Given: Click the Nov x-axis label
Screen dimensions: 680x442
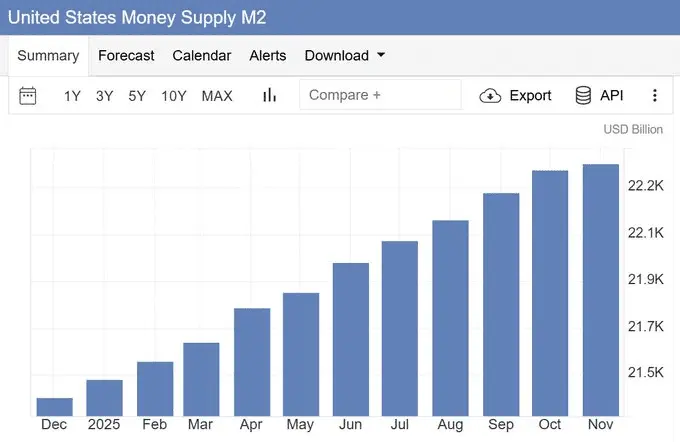Looking at the screenshot, I should 601,424.
